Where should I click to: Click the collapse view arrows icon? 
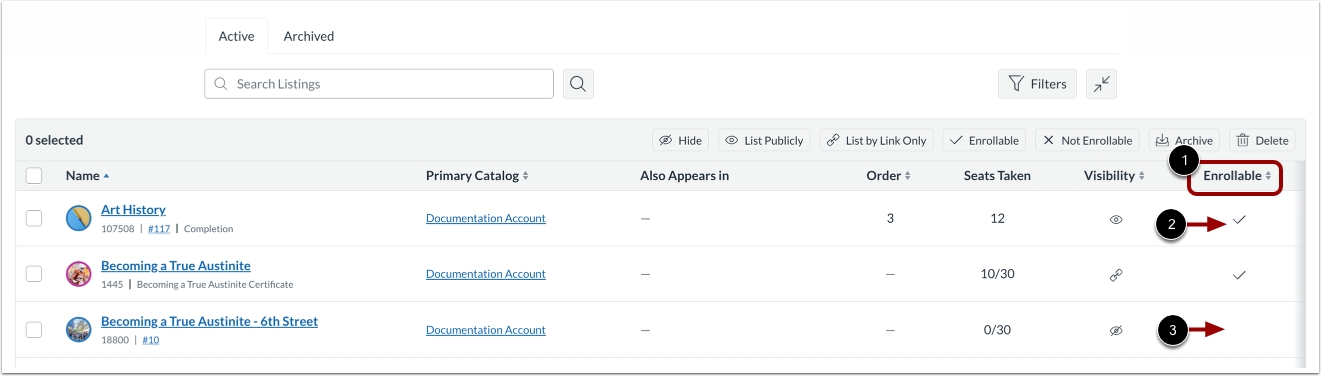(1102, 84)
